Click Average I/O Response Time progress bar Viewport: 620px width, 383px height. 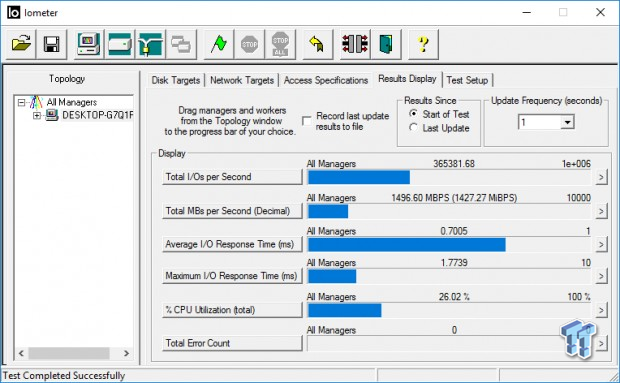[x=449, y=245]
